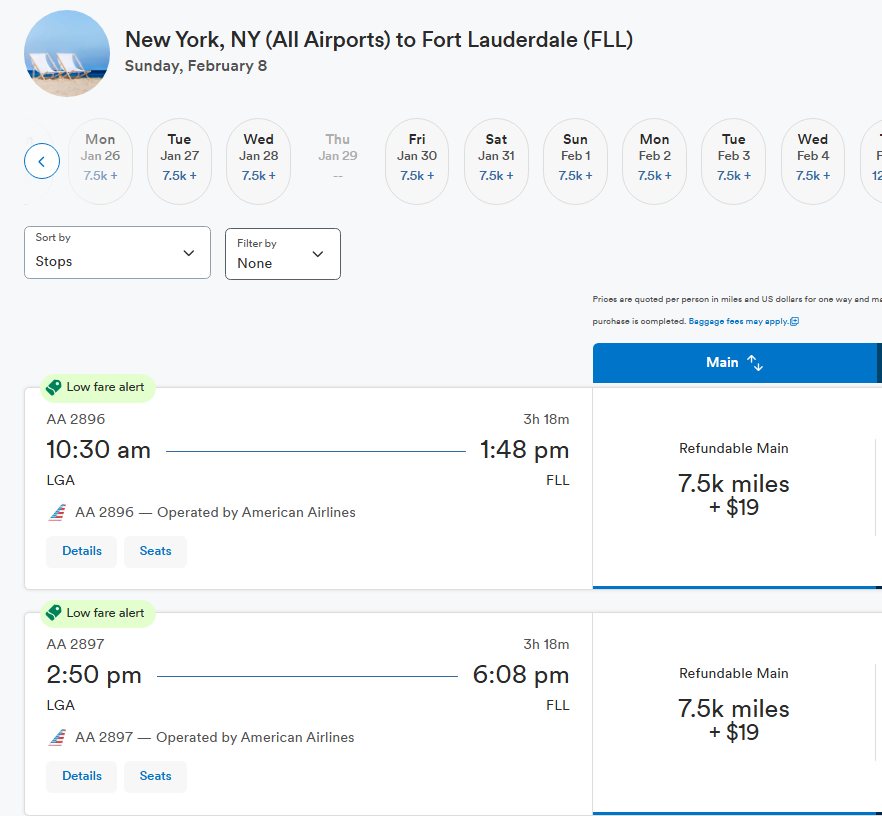Image resolution: width=882 pixels, height=816 pixels.
Task: Select Mon Feb 2 date option
Action: point(655,161)
